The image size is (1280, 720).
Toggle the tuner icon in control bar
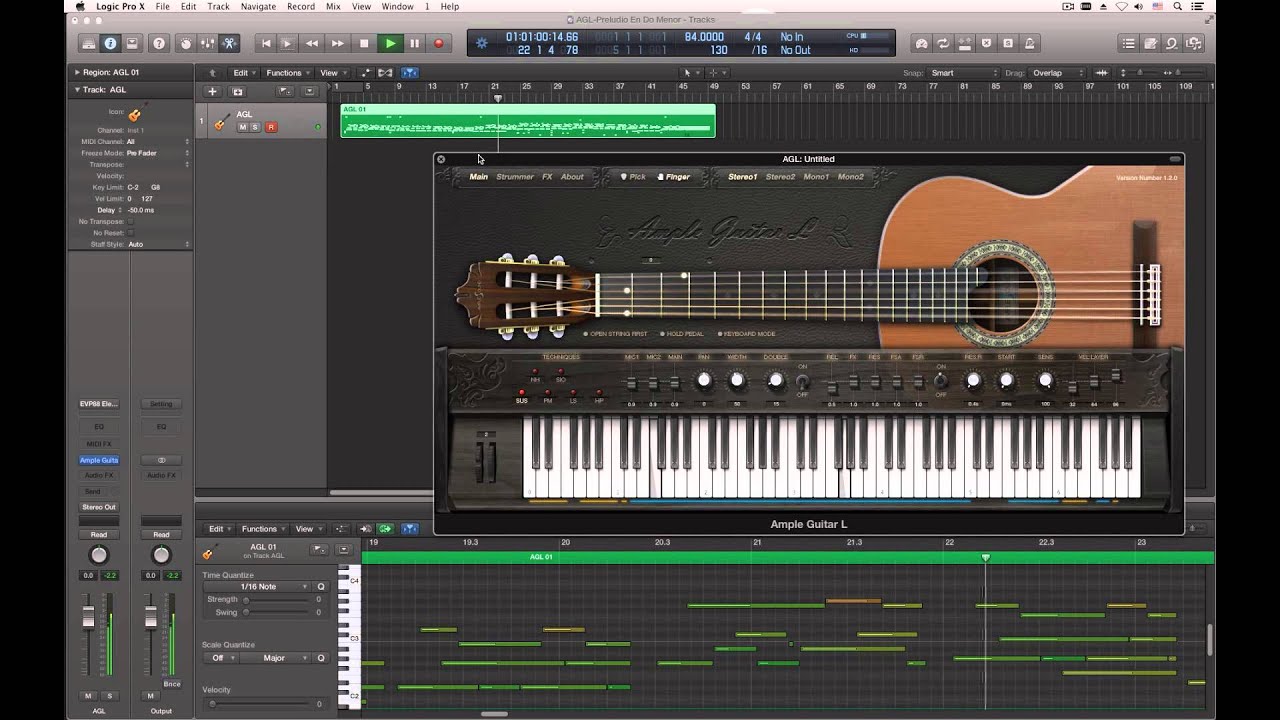click(x=921, y=43)
